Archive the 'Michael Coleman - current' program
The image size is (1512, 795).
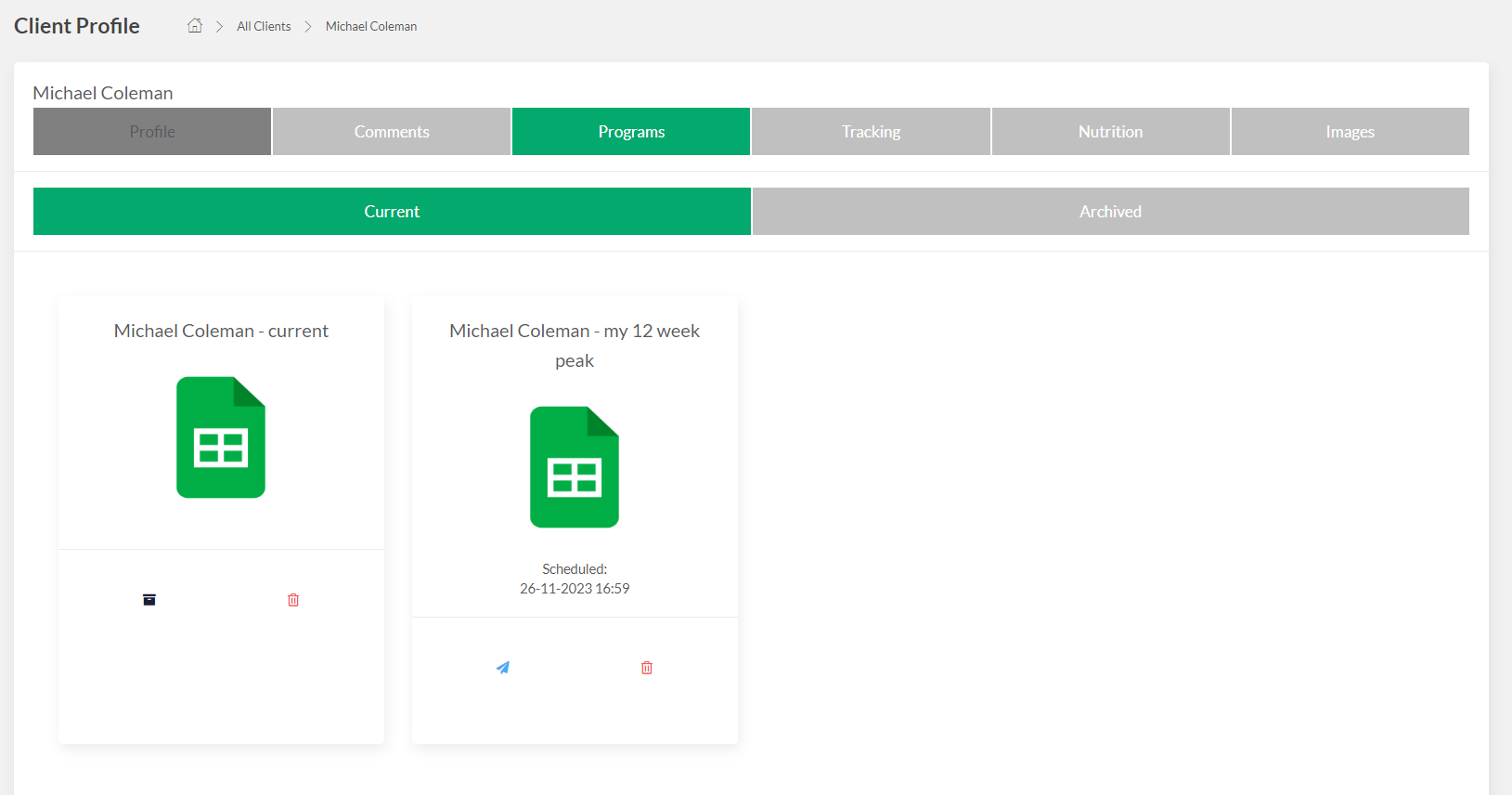coord(149,600)
